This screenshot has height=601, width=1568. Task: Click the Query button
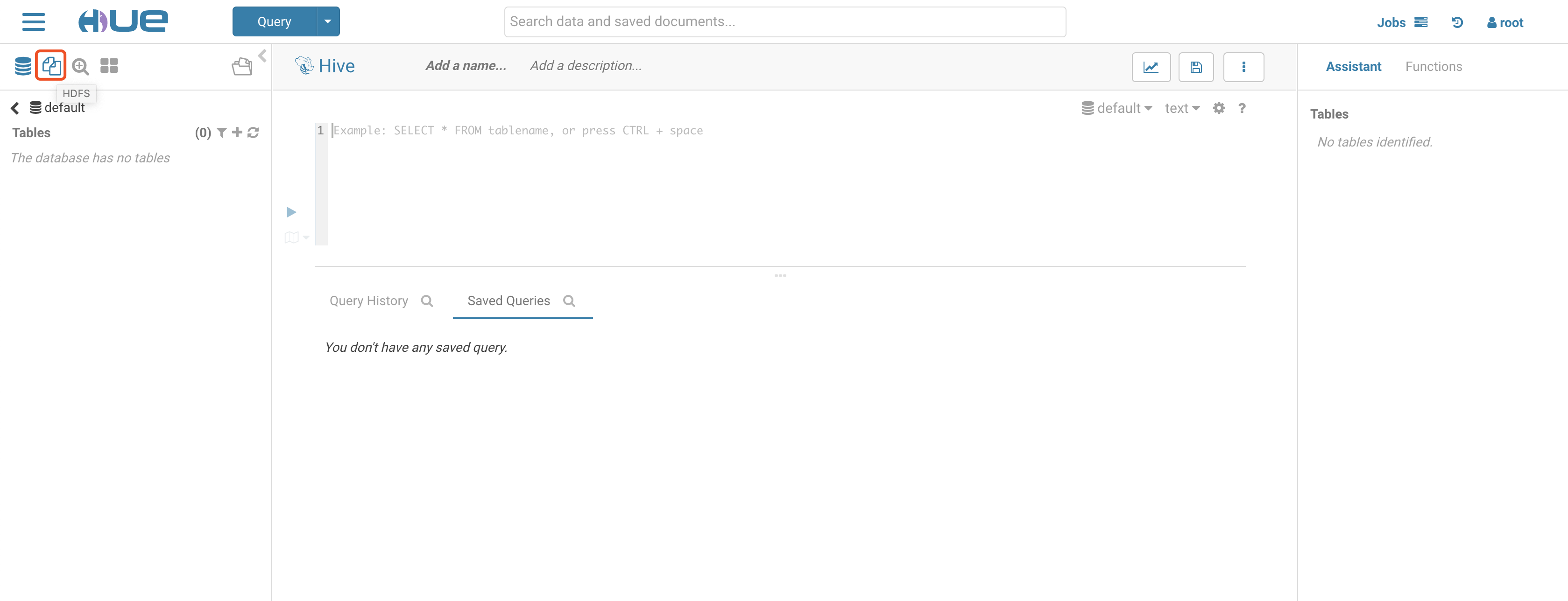275,22
